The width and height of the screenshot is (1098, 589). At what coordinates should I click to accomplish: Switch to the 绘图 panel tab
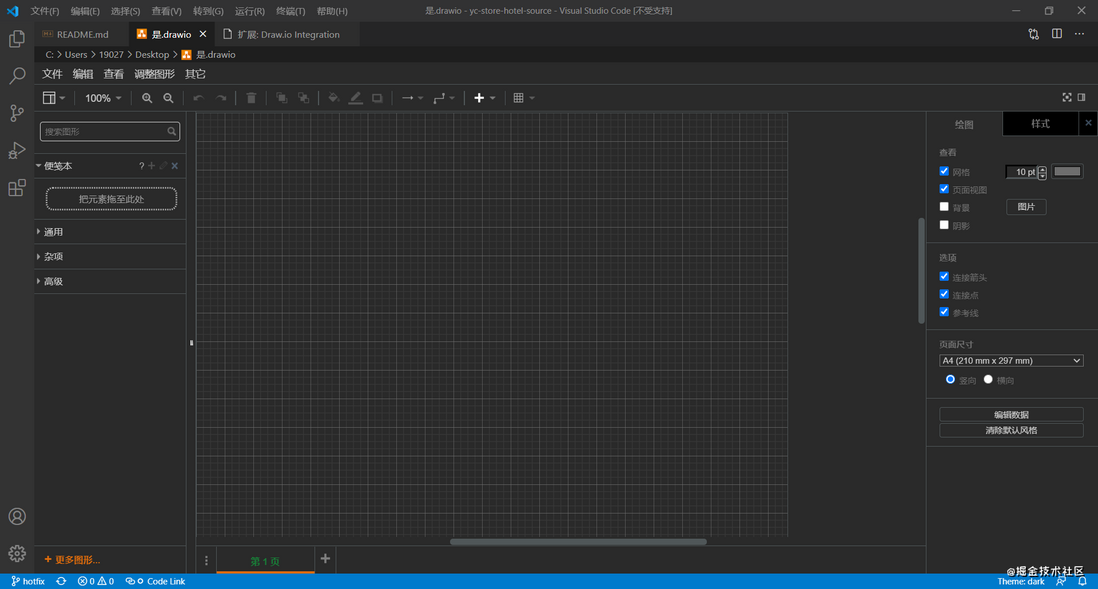tap(964, 124)
